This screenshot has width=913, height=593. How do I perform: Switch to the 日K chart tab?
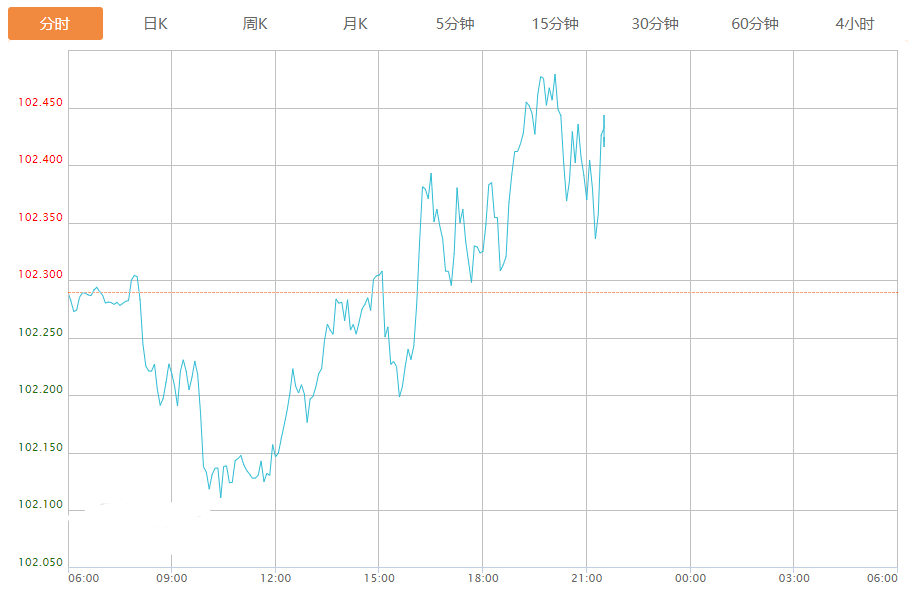tap(155, 24)
